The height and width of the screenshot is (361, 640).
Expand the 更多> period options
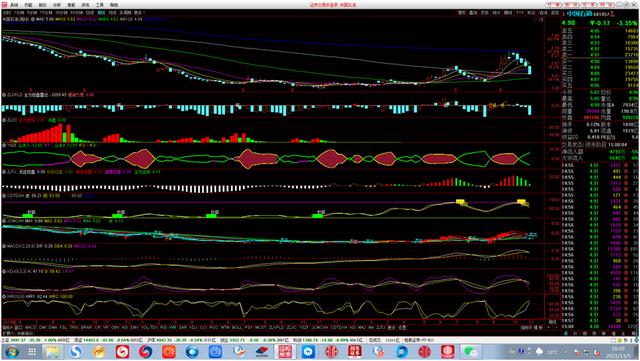(x=140, y=13)
